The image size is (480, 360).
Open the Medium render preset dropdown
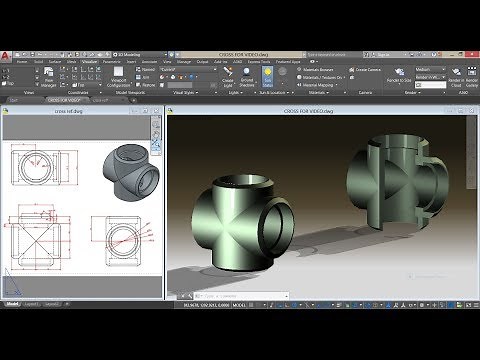point(430,69)
